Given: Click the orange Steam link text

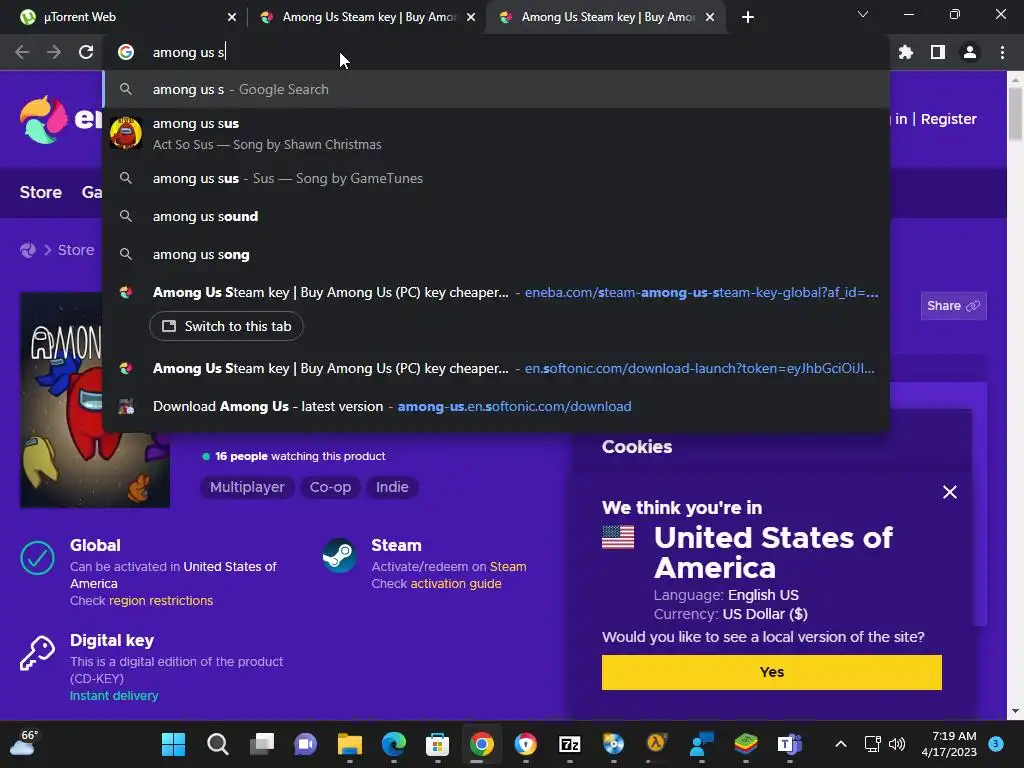Looking at the screenshot, I should [x=507, y=567].
